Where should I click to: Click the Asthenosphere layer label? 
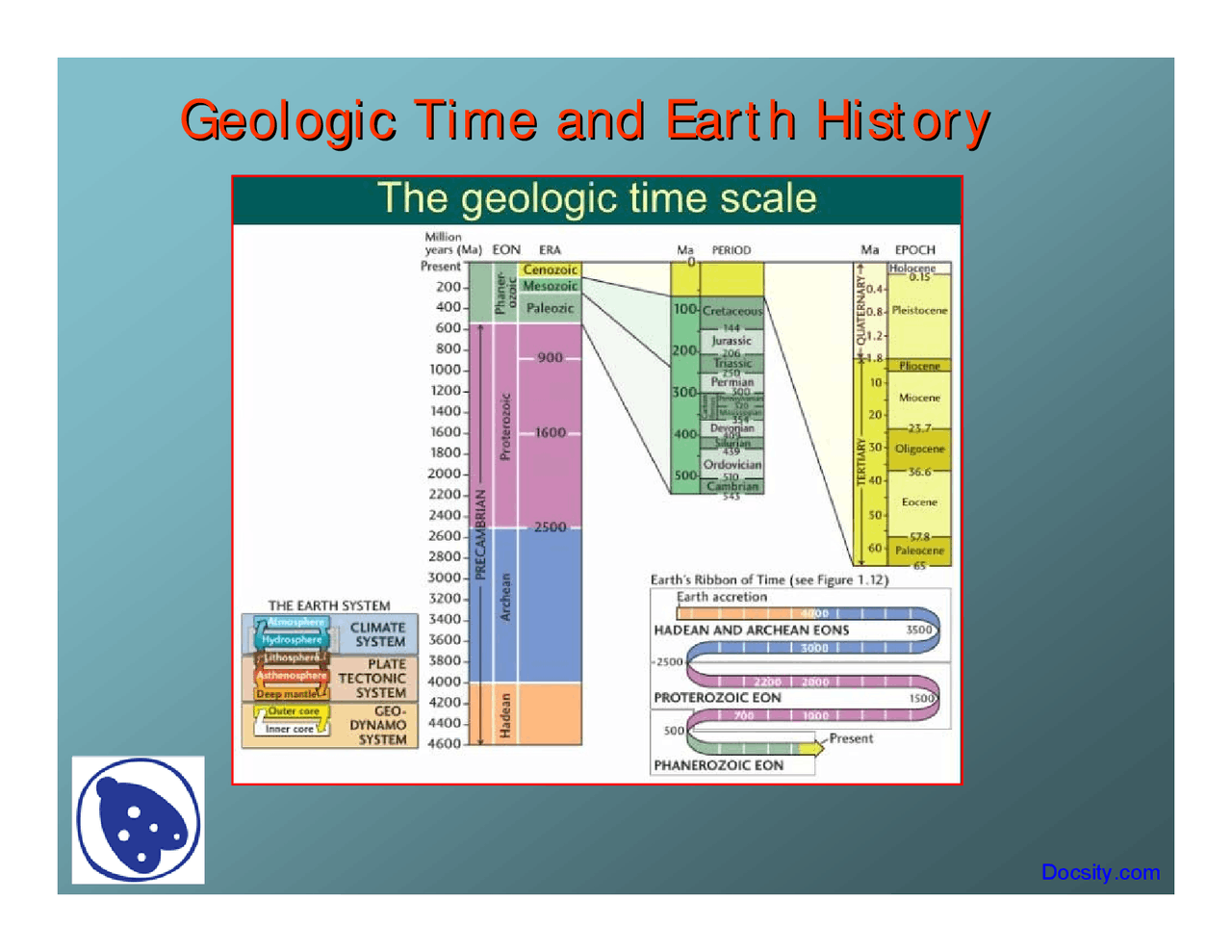(x=292, y=676)
